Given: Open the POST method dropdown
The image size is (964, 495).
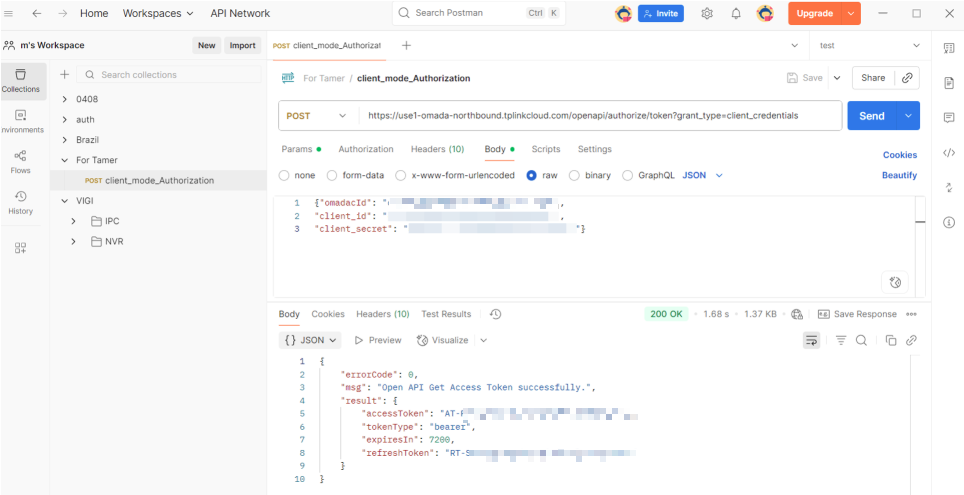Looking at the screenshot, I should (318, 116).
